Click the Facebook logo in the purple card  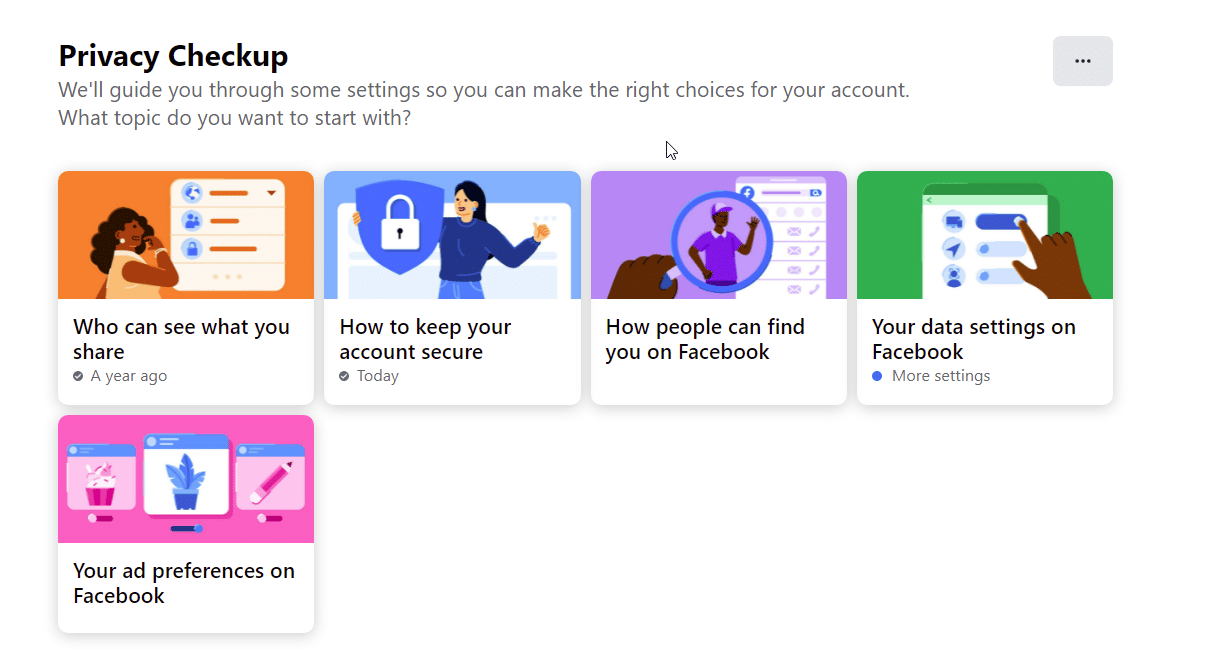pos(747,192)
